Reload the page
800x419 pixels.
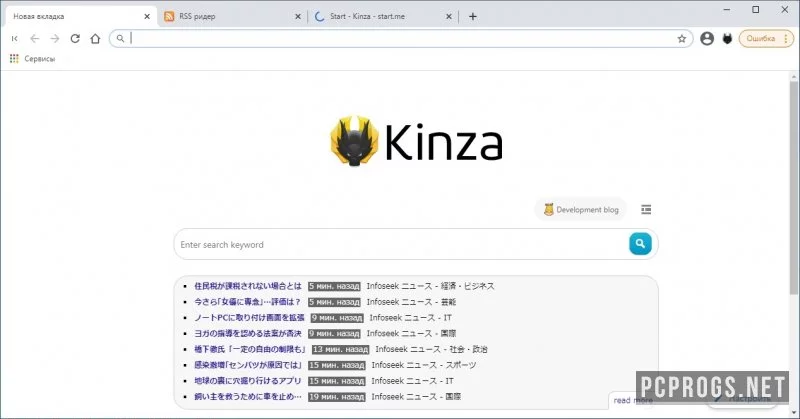click(75, 38)
